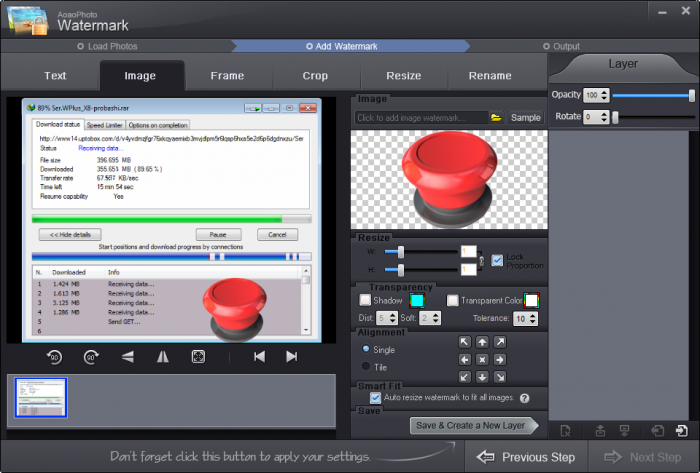Image resolution: width=700 pixels, height=473 pixels.
Task: Click the export layer template icon
Action: pos(682,431)
